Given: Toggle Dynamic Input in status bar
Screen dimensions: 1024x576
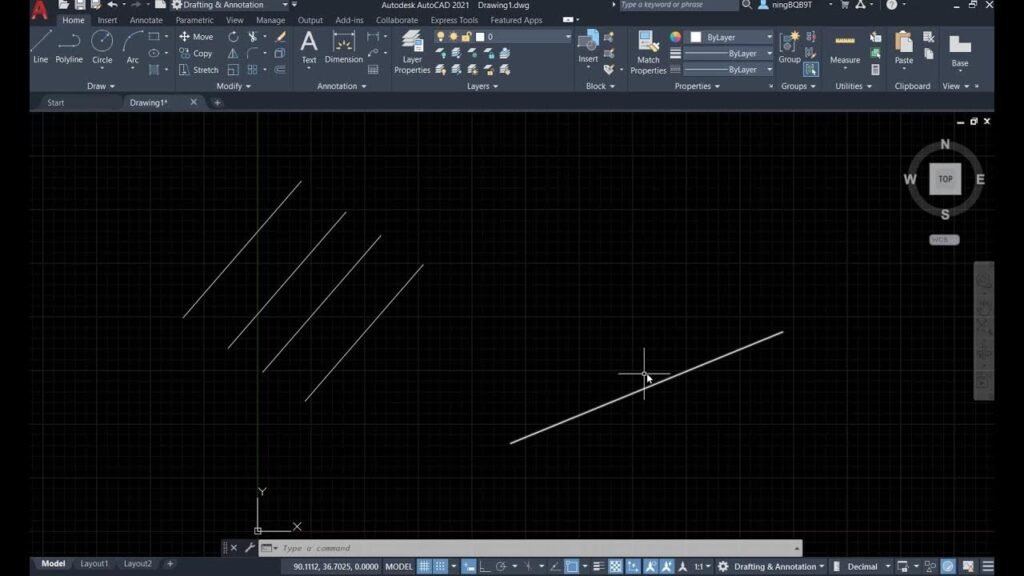Looking at the screenshot, I should point(468,566).
